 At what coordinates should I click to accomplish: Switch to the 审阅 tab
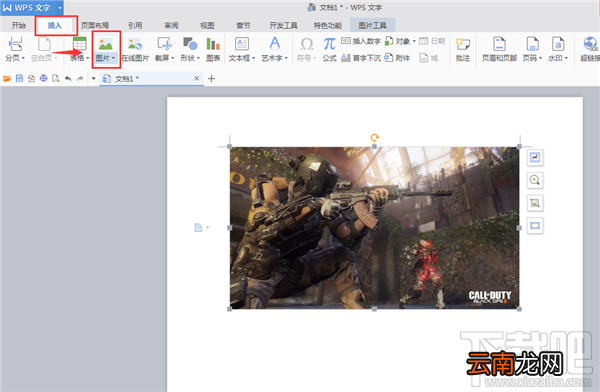(171, 26)
